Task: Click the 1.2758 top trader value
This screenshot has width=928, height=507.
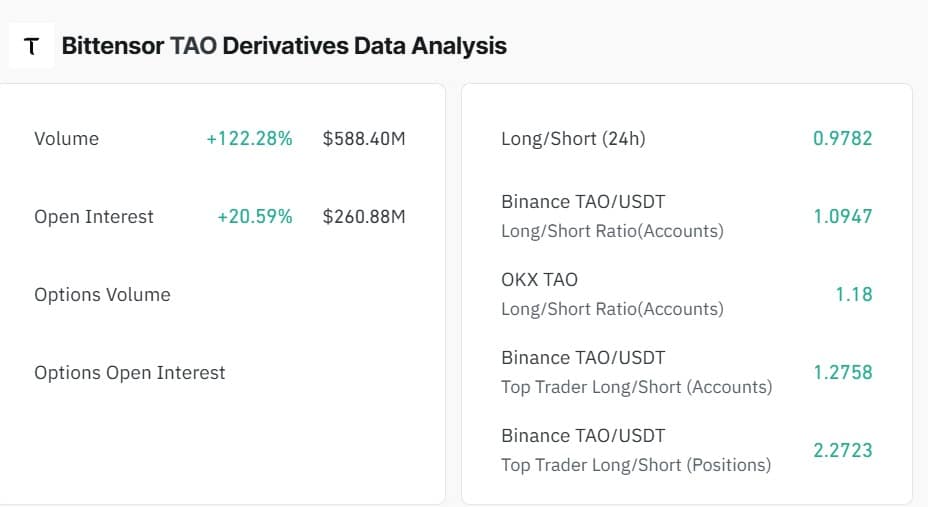Action: 843,373
